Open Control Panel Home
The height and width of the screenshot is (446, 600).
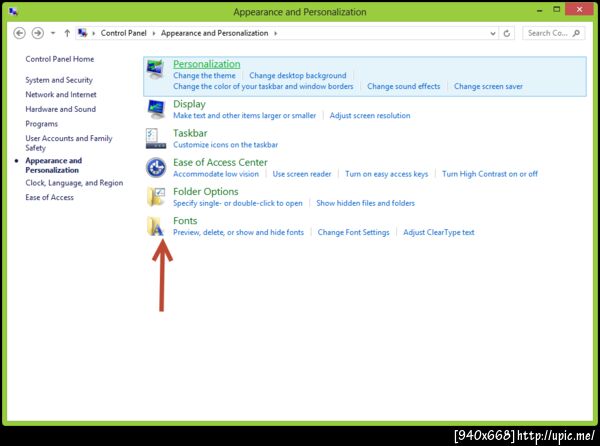60,59
